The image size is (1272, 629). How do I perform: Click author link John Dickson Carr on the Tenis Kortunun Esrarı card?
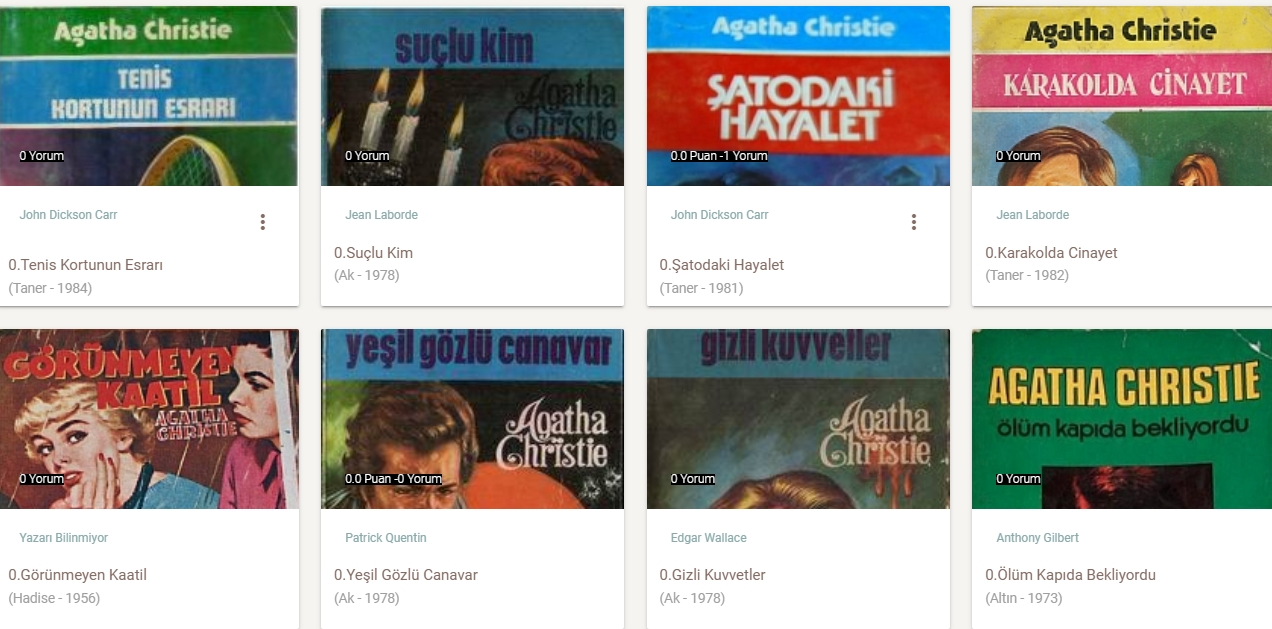[x=69, y=215]
